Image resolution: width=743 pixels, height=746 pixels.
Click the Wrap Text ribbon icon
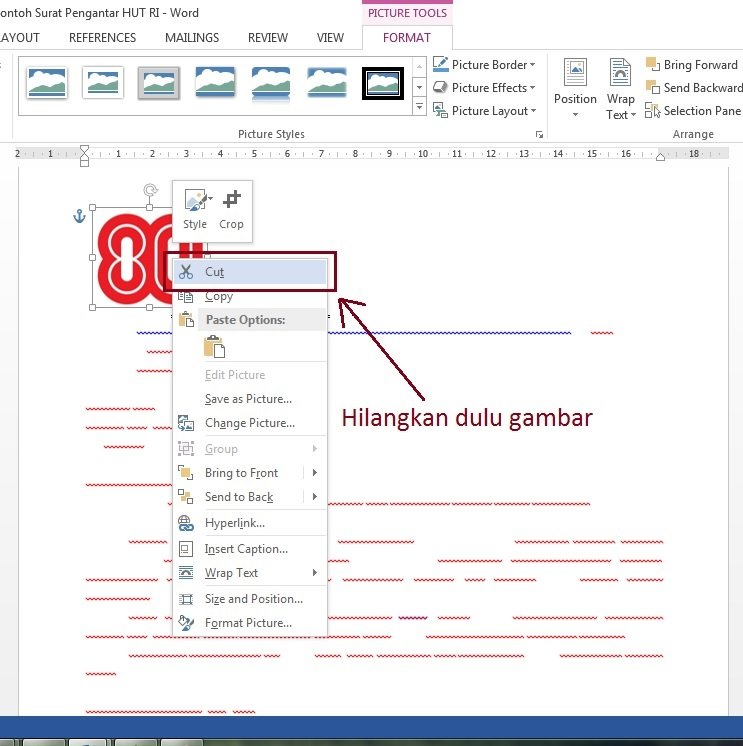(x=620, y=75)
